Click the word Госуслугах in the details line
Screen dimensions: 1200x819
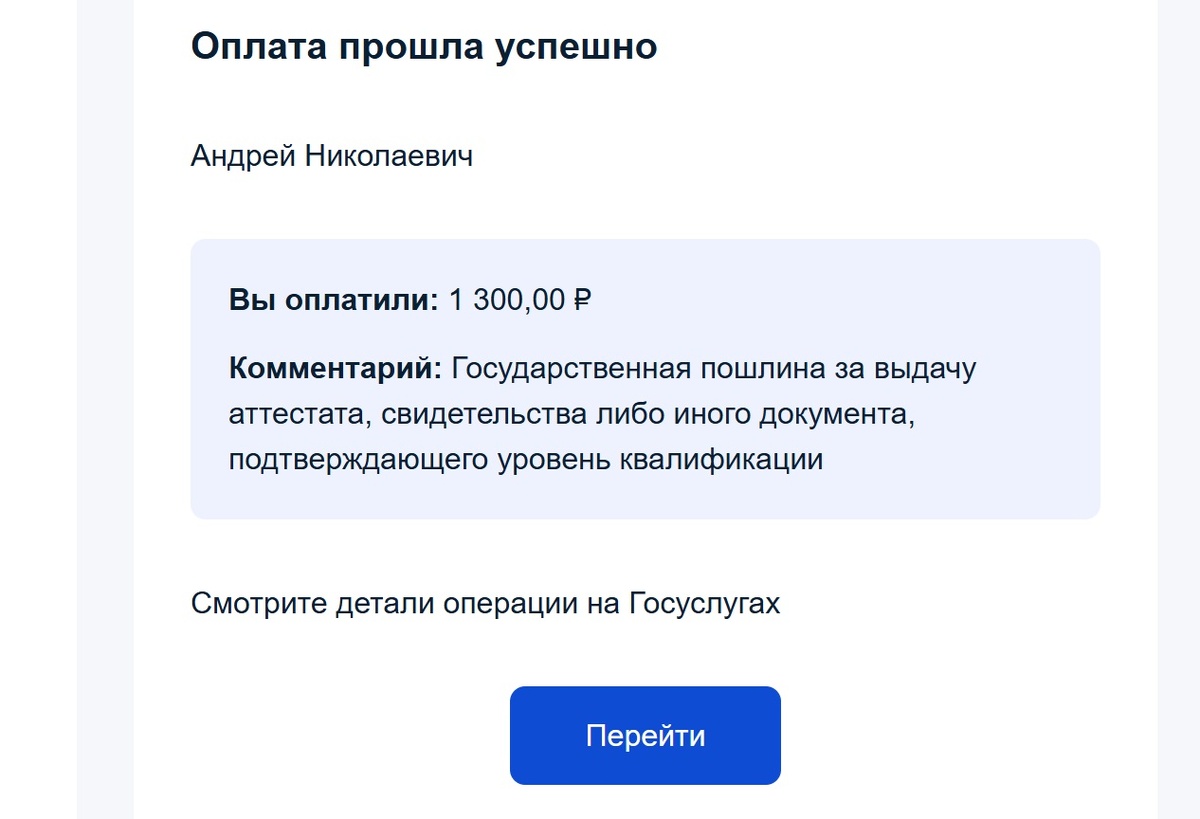click(x=706, y=602)
